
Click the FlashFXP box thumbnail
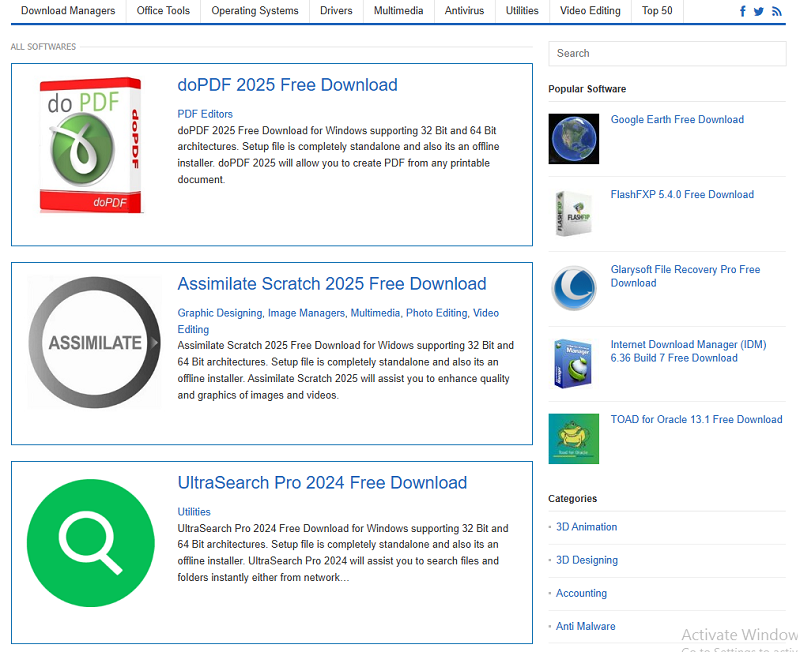click(573, 214)
